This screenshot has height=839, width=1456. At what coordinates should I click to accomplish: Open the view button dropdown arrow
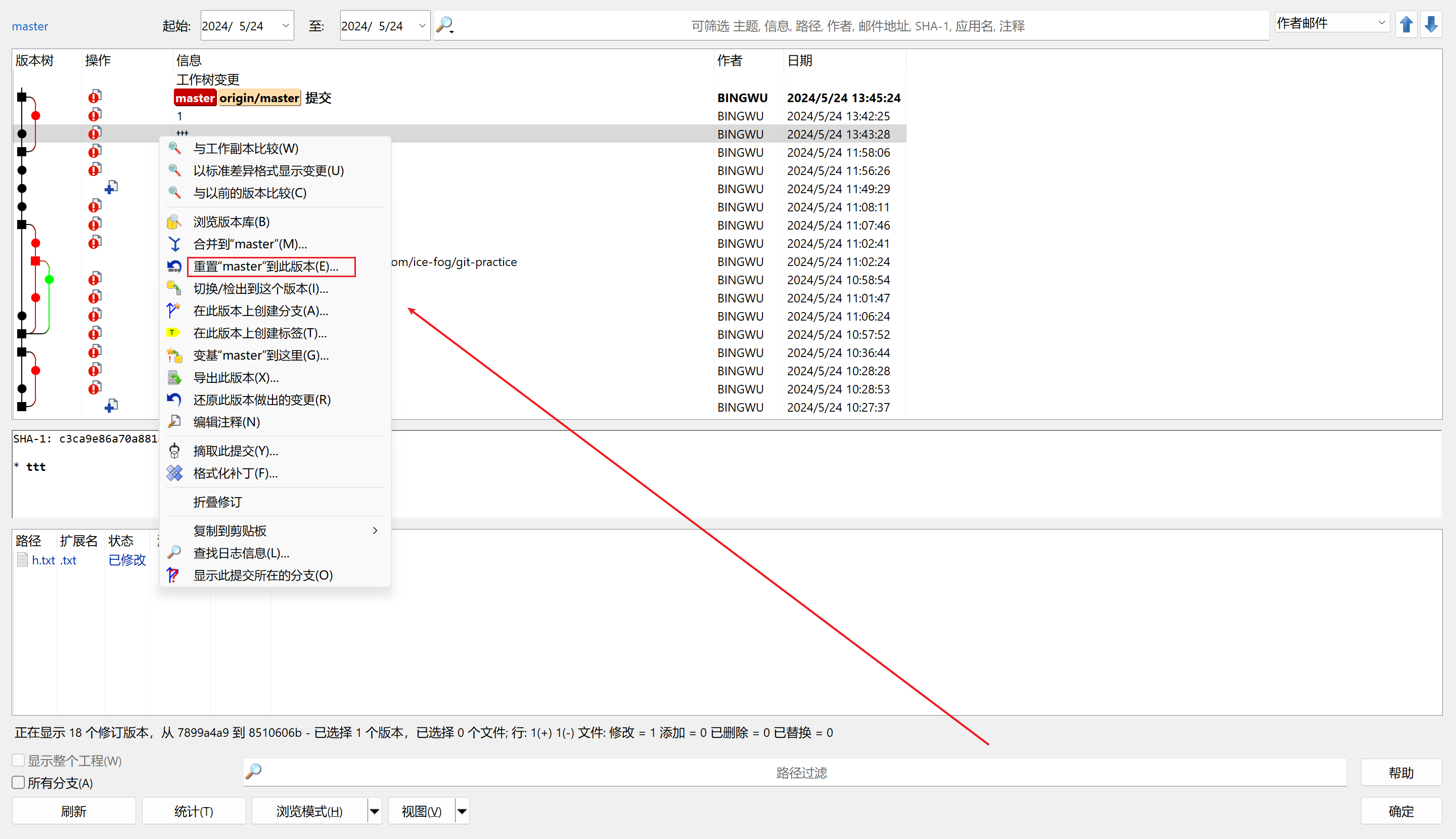coord(462,811)
